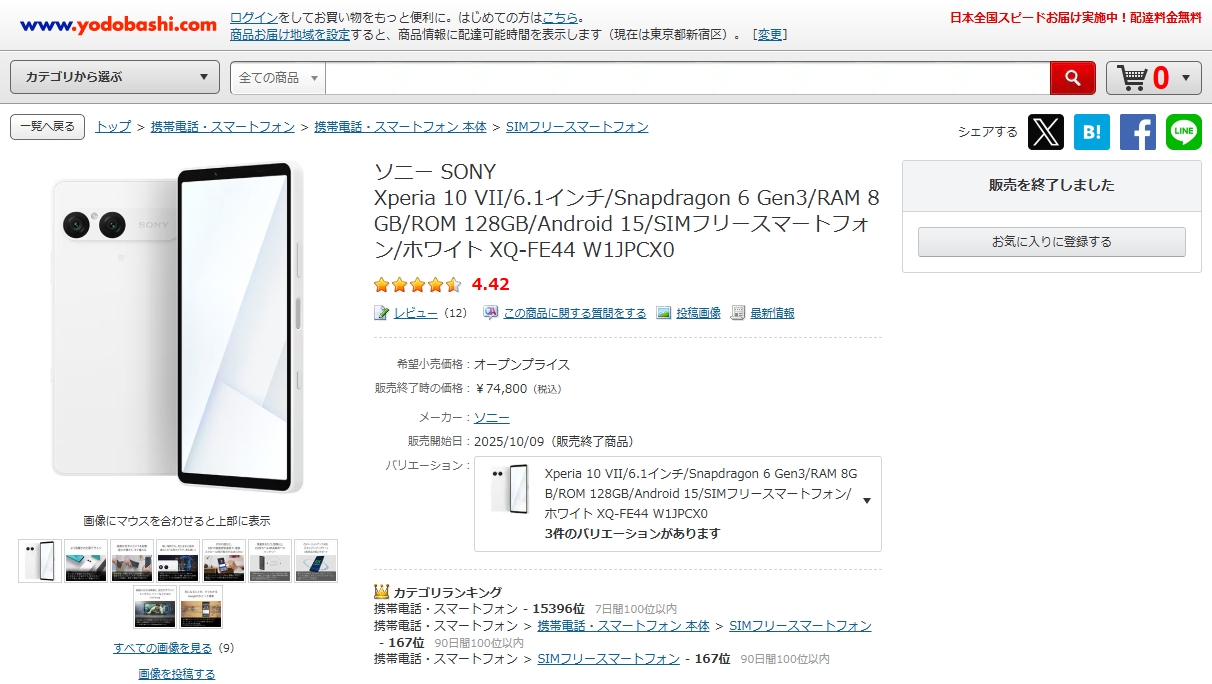Click the orange star rating

click(418, 285)
